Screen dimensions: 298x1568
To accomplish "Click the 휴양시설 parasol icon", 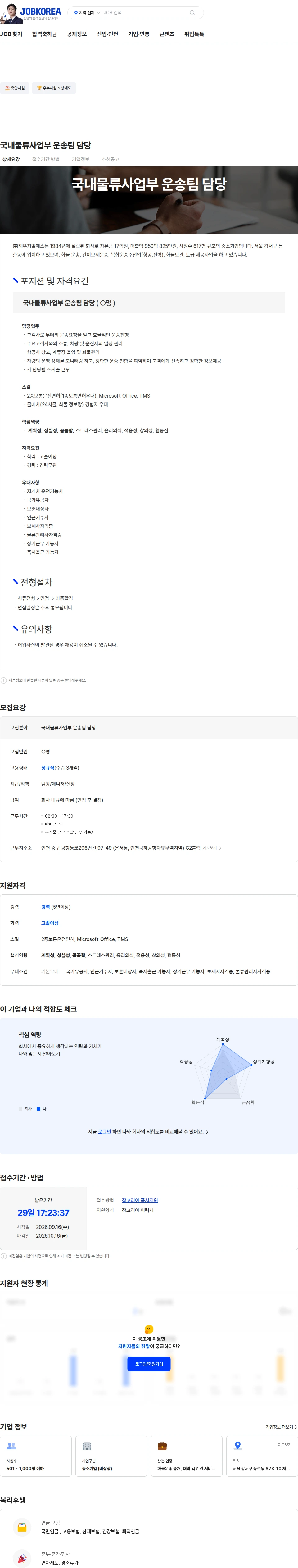I will (x=7, y=88).
